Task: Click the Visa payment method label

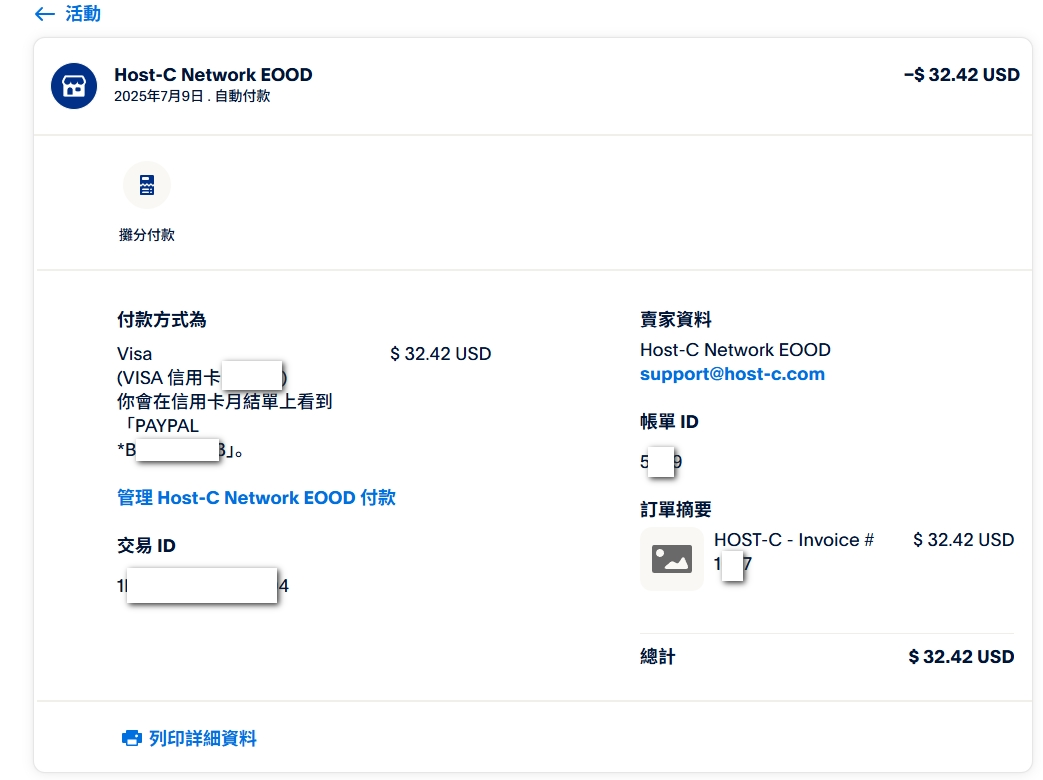Action: (134, 354)
